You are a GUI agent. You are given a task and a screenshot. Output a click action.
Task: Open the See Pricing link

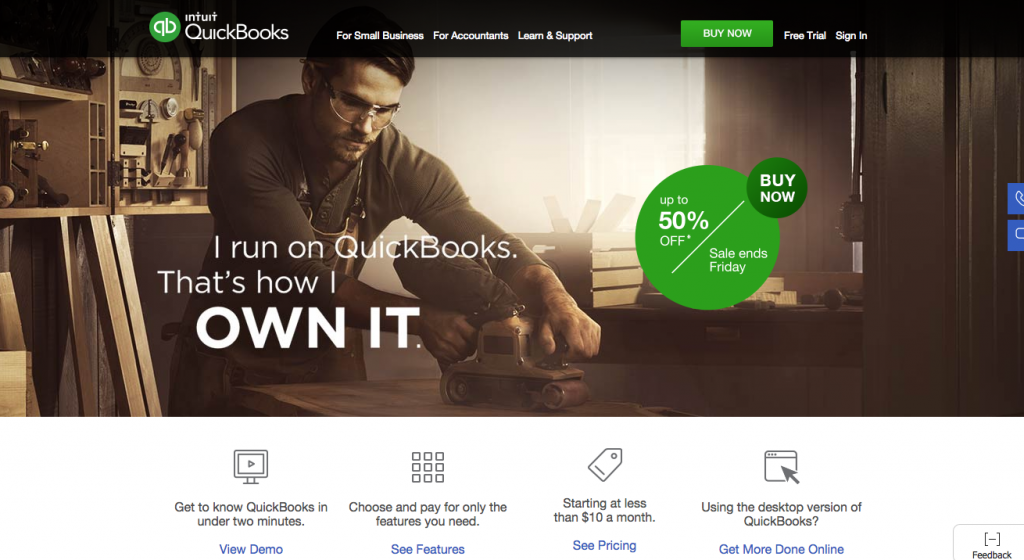tap(605, 546)
